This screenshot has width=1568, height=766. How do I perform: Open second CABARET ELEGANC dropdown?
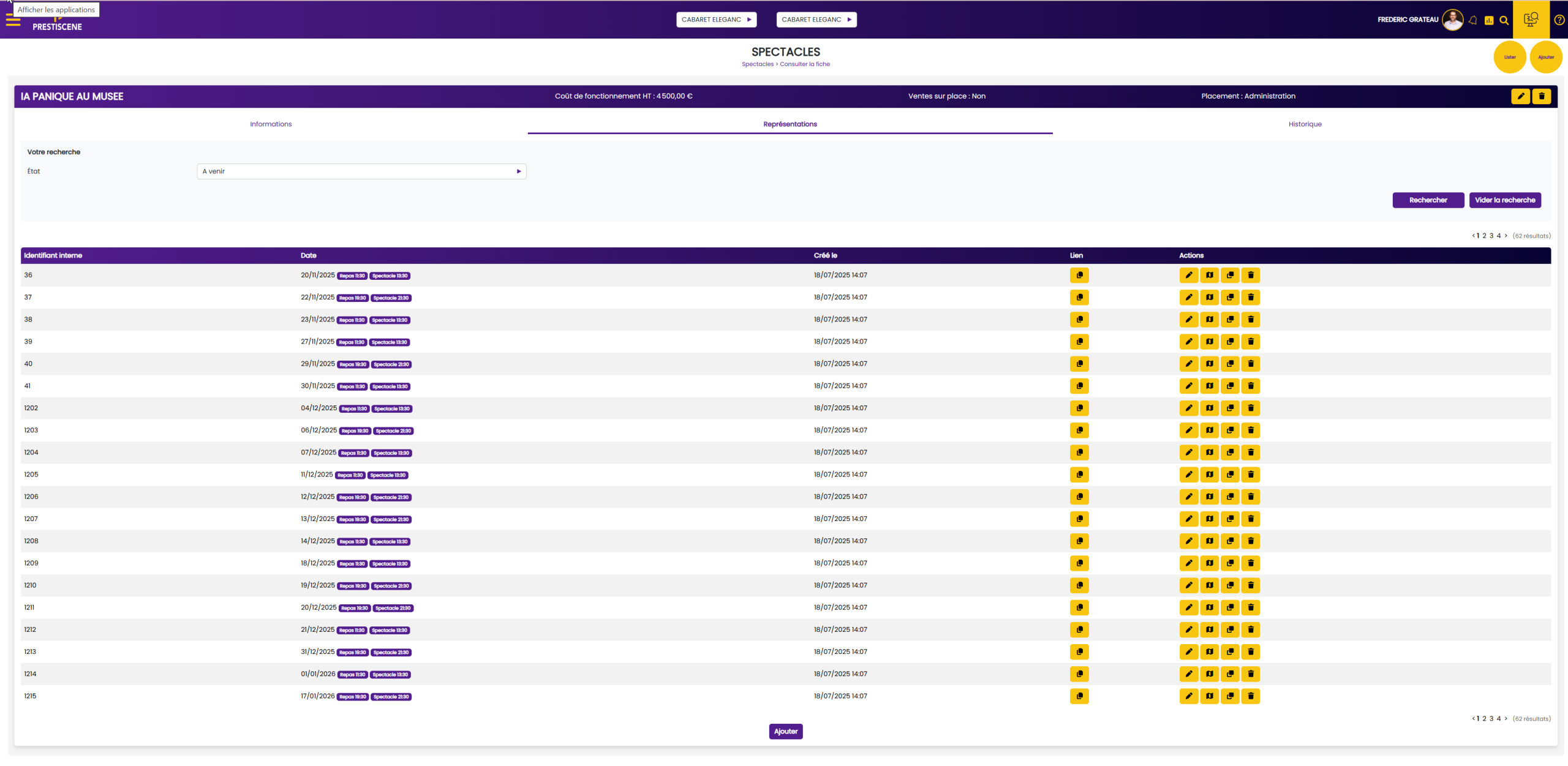[816, 20]
